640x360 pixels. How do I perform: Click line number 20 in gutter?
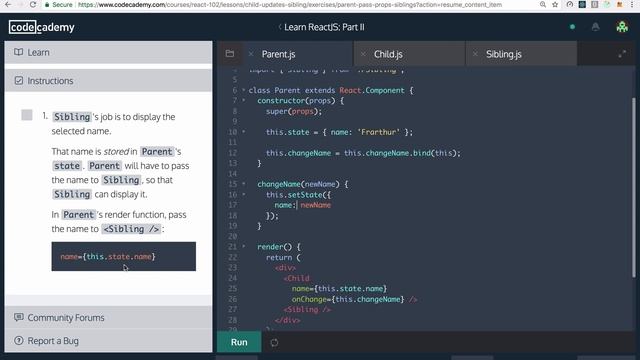(x=232, y=236)
